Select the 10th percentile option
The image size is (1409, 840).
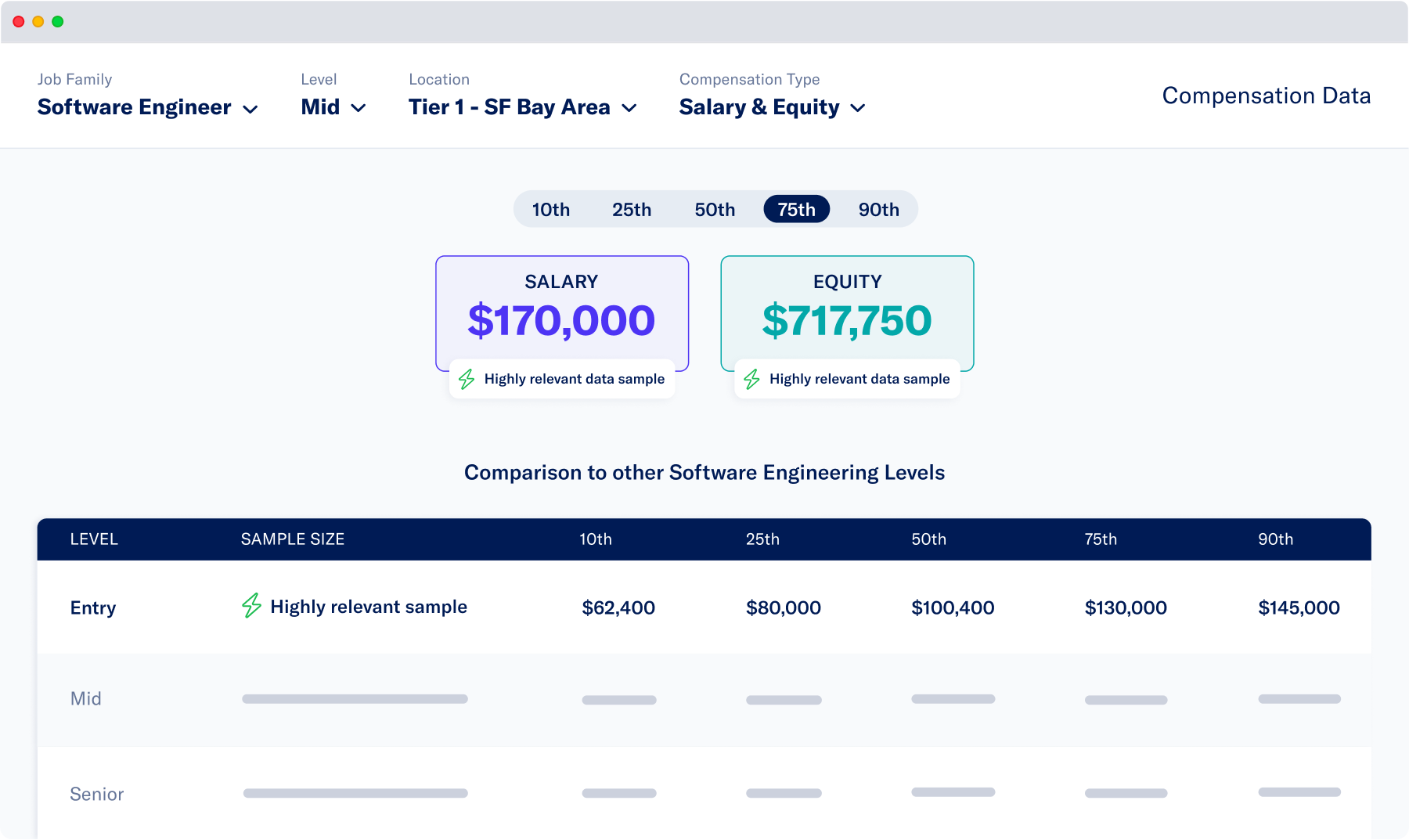[x=551, y=210]
